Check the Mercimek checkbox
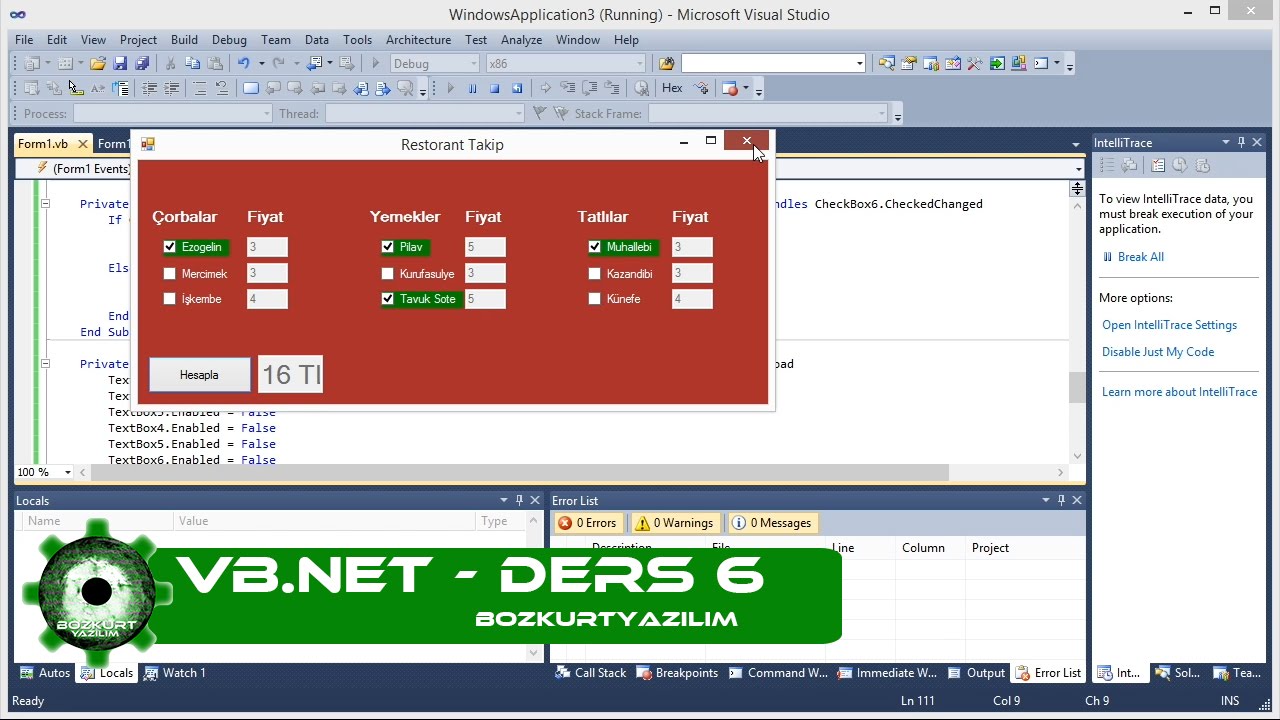This screenshot has width=1280, height=720. click(169, 273)
